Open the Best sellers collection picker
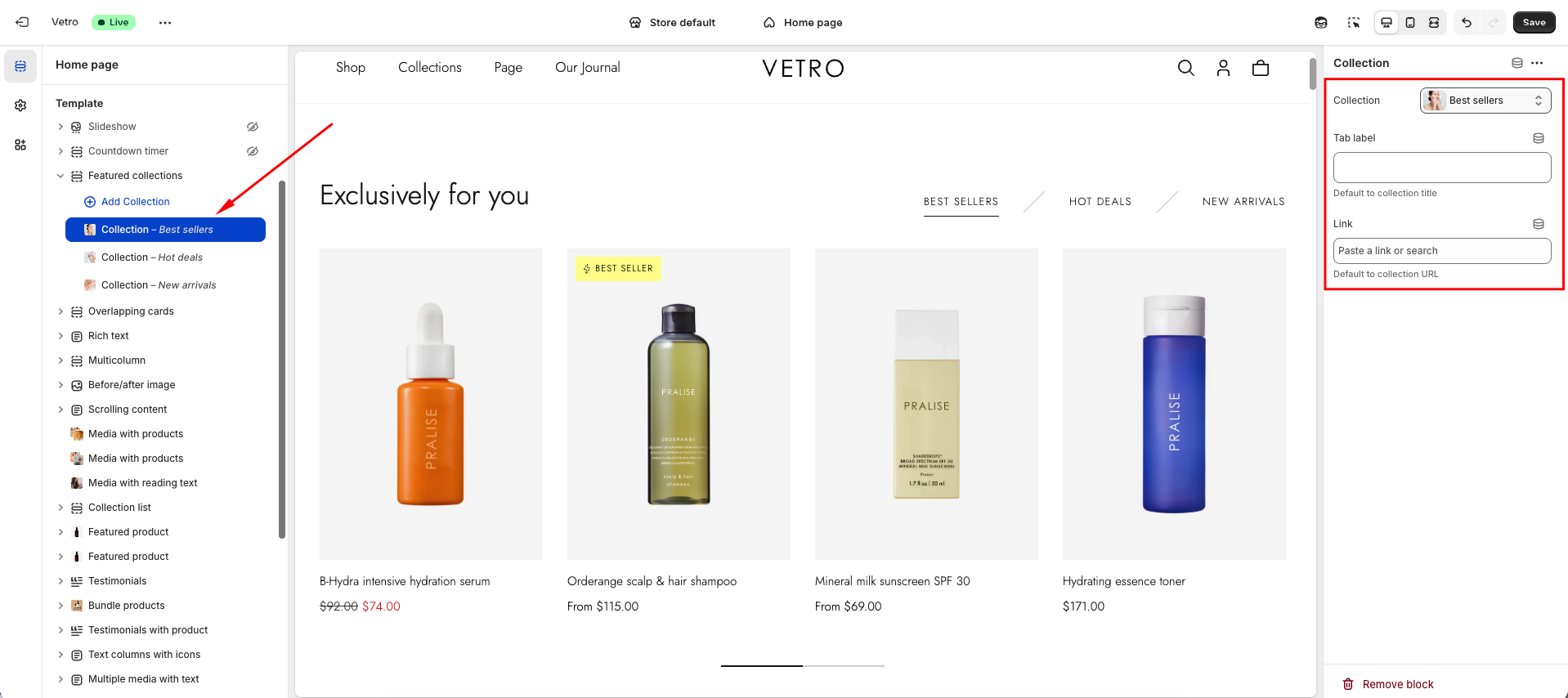The image size is (1568, 698). click(1485, 101)
